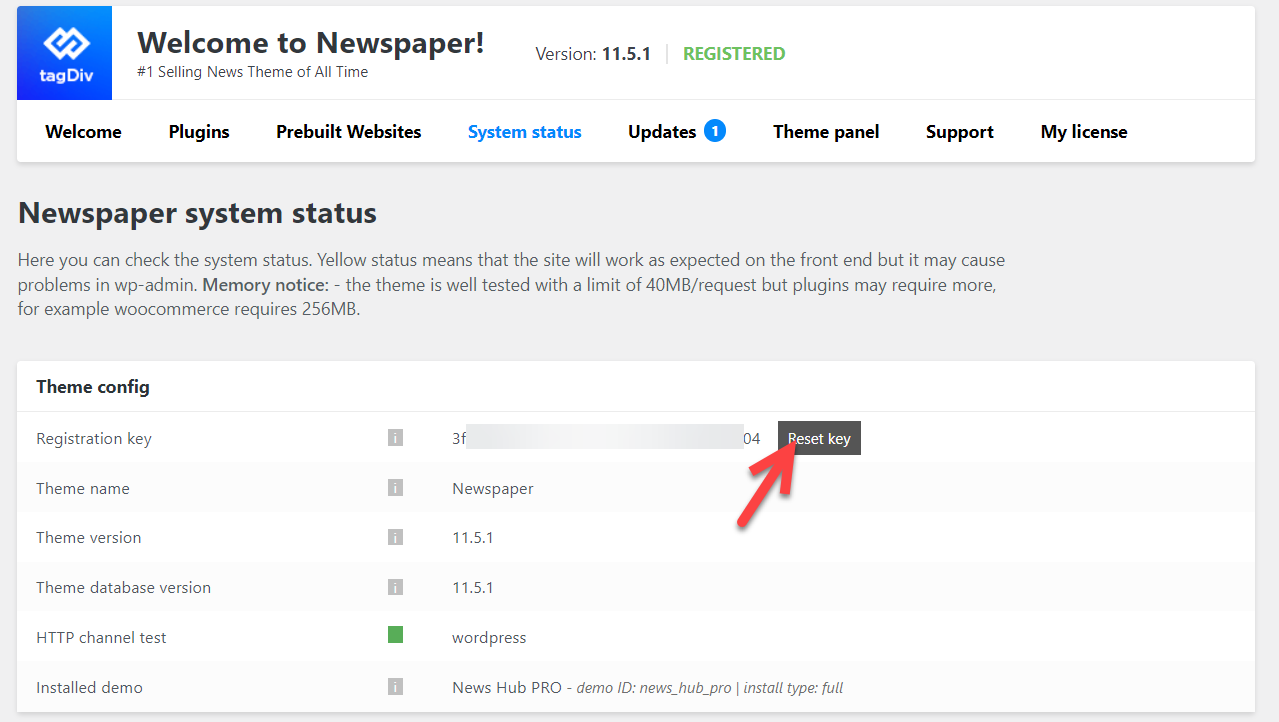
Task: Click the Updates notification badge showing 1
Action: click(714, 130)
